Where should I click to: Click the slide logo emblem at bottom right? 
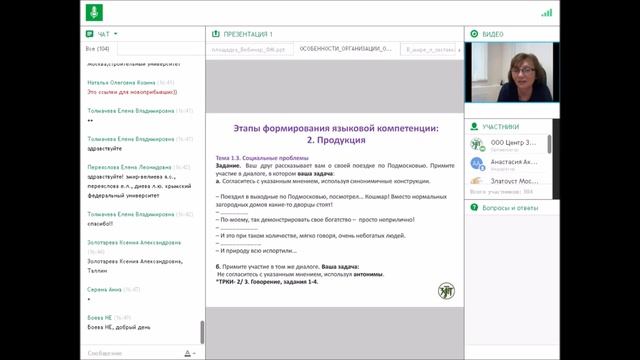click(446, 291)
